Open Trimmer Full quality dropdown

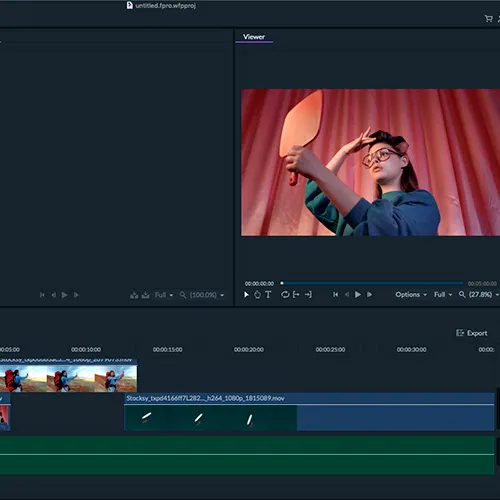(x=164, y=295)
